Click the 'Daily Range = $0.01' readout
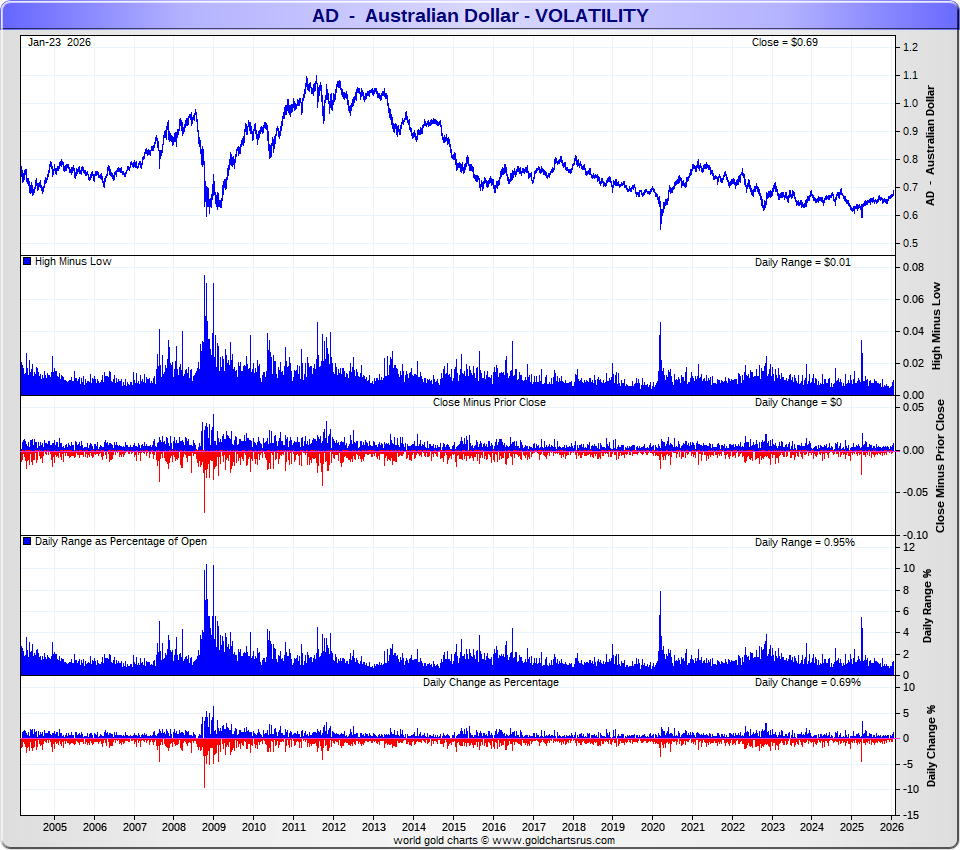Image resolution: width=960 pixels, height=850 pixels. coord(803,262)
